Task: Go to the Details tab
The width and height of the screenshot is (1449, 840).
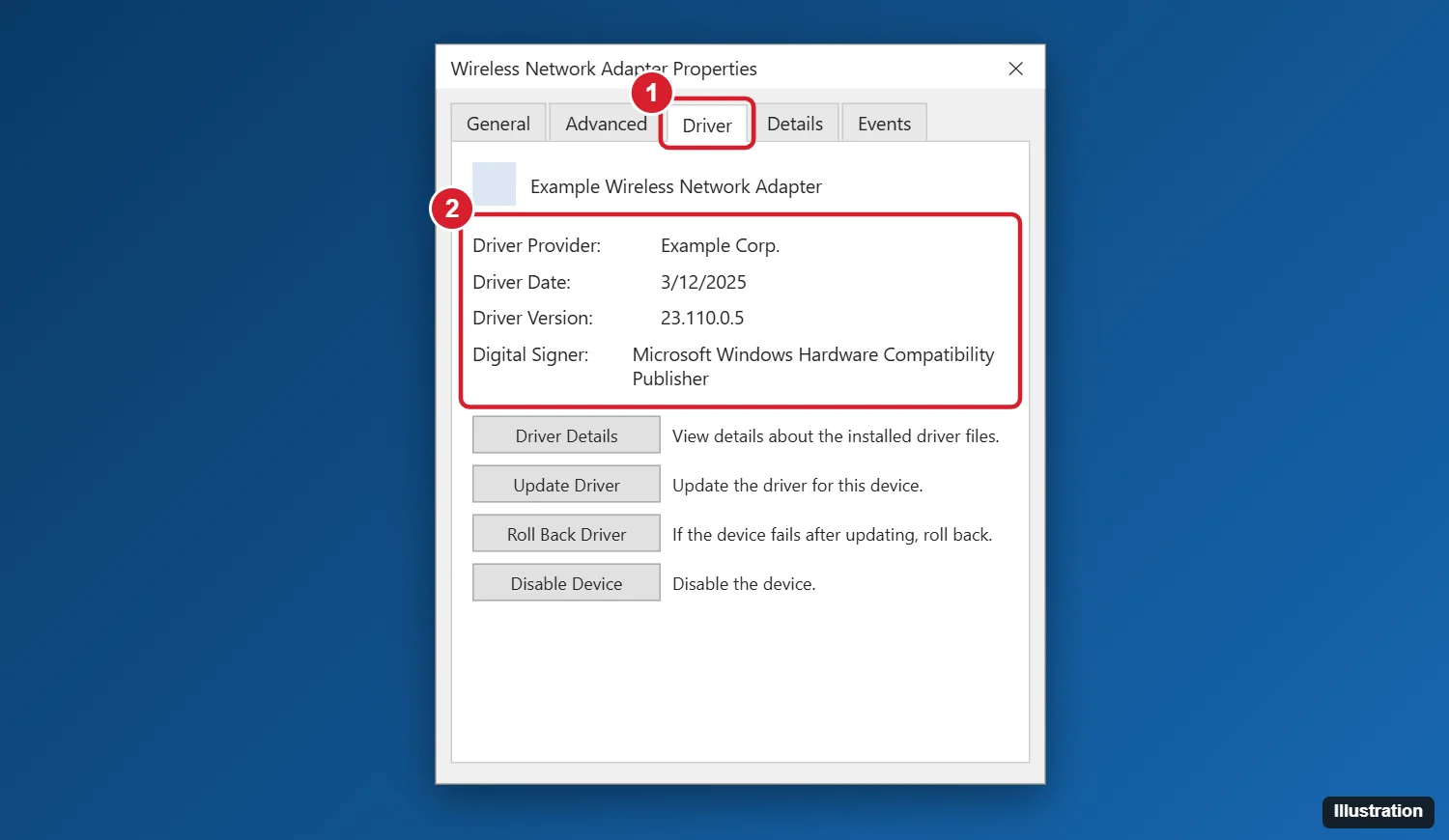Action: tap(795, 124)
